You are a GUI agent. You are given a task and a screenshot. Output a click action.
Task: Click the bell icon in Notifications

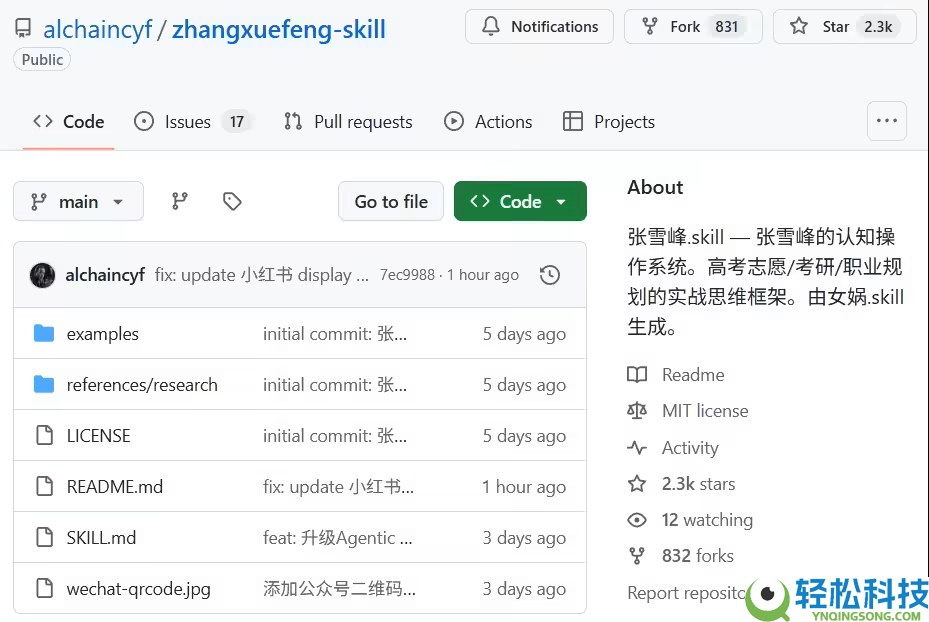pos(491,26)
